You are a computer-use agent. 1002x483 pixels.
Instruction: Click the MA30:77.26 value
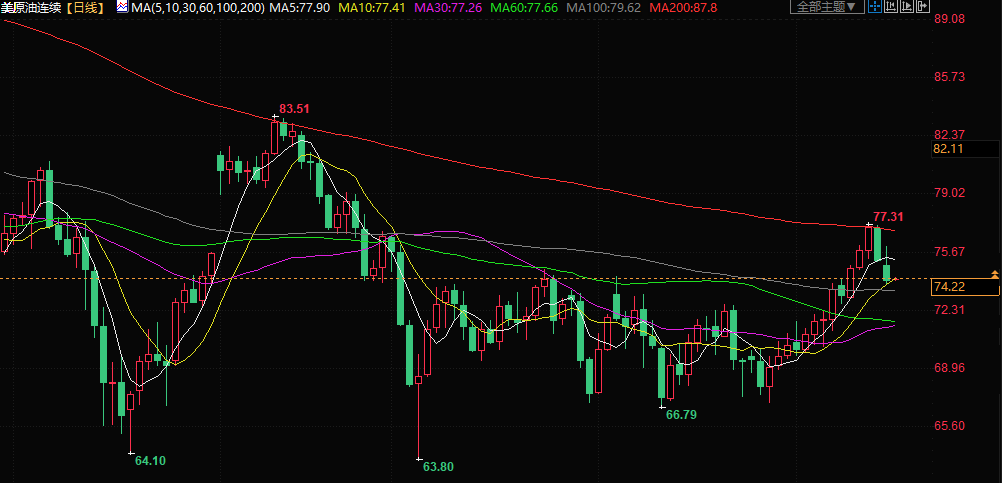coord(449,7)
